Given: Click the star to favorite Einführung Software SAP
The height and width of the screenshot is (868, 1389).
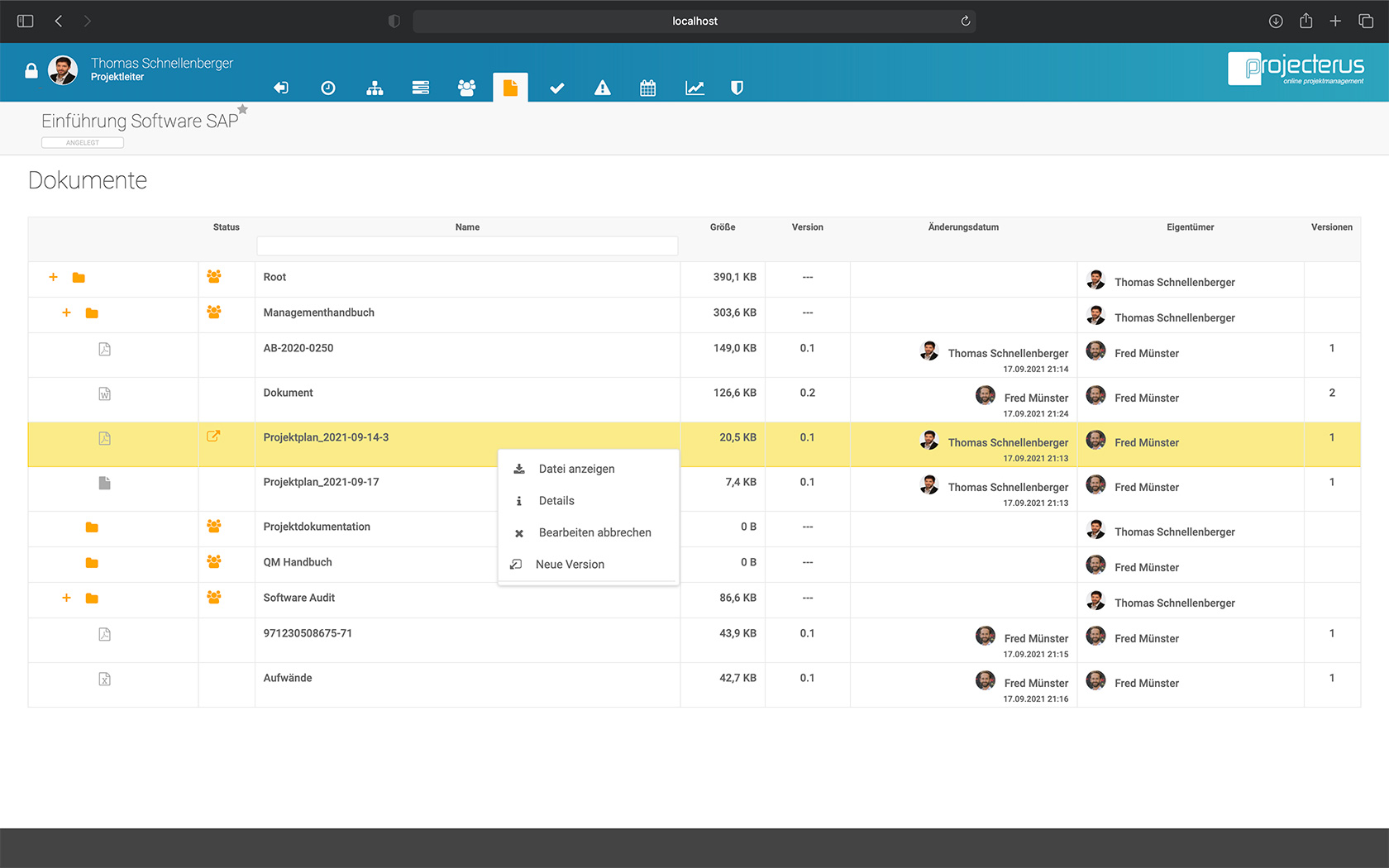Looking at the screenshot, I should [x=242, y=108].
